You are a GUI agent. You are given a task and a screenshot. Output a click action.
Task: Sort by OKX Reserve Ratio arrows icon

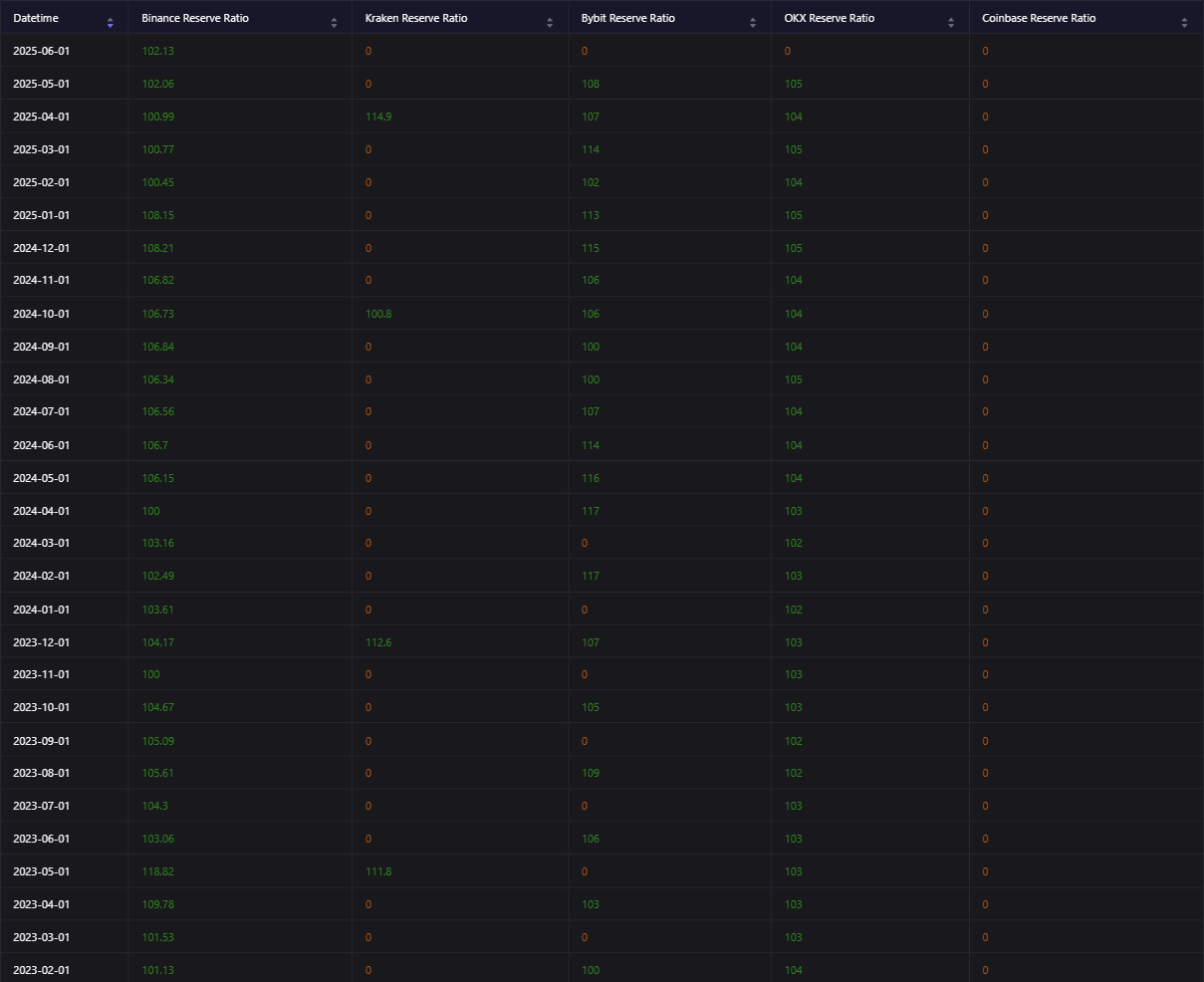coord(951,22)
